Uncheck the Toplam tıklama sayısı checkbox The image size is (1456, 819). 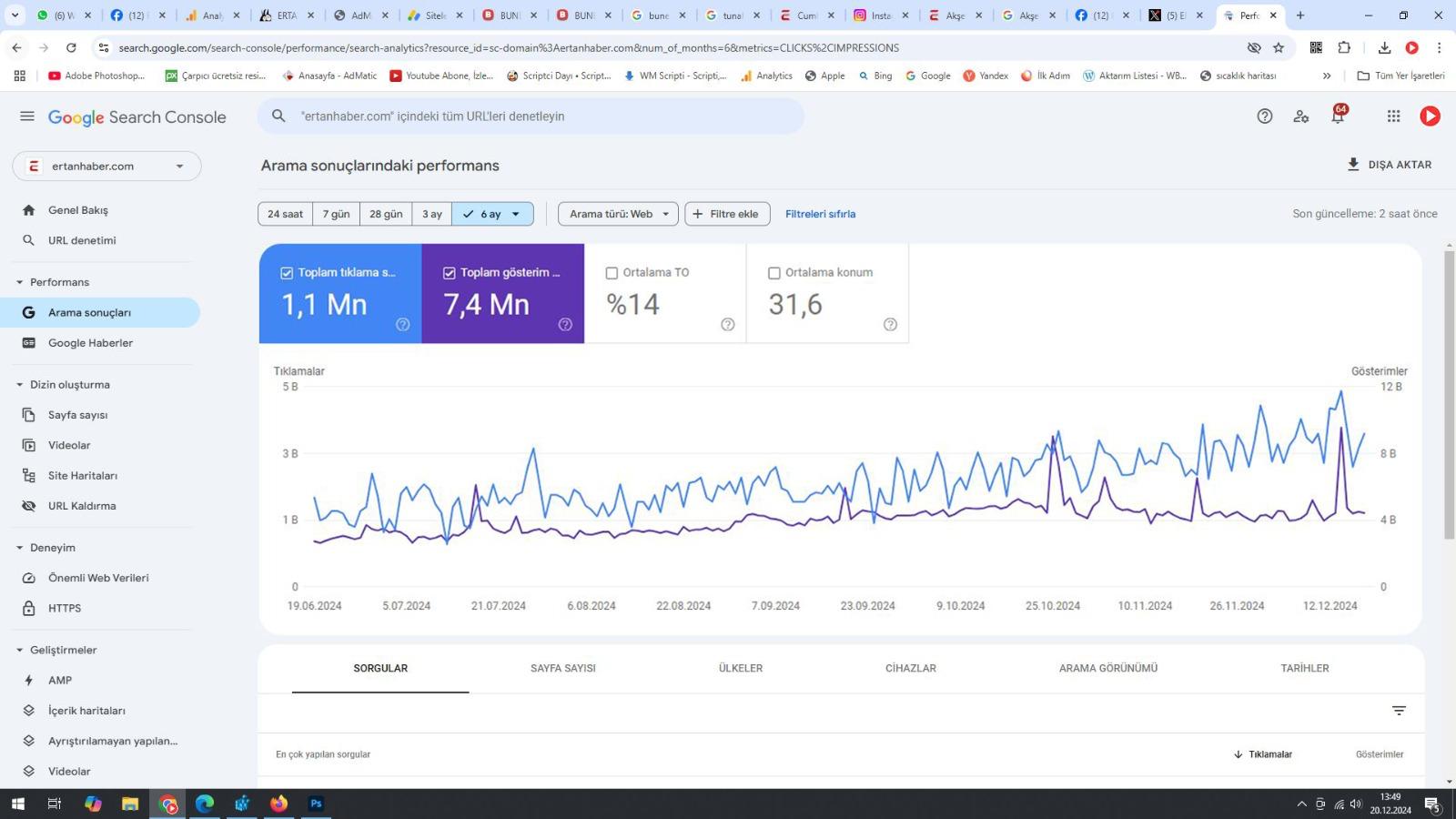pos(287,273)
